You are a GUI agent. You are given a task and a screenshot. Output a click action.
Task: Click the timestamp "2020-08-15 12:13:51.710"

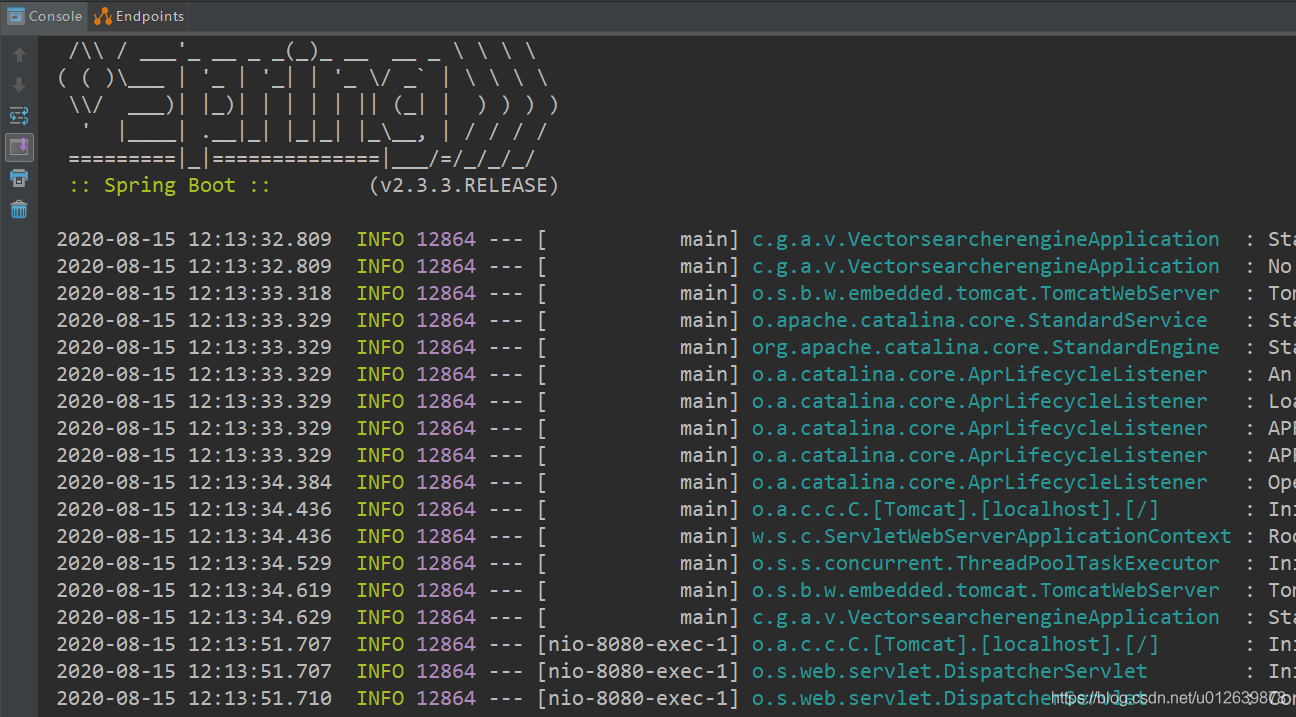(x=194, y=698)
